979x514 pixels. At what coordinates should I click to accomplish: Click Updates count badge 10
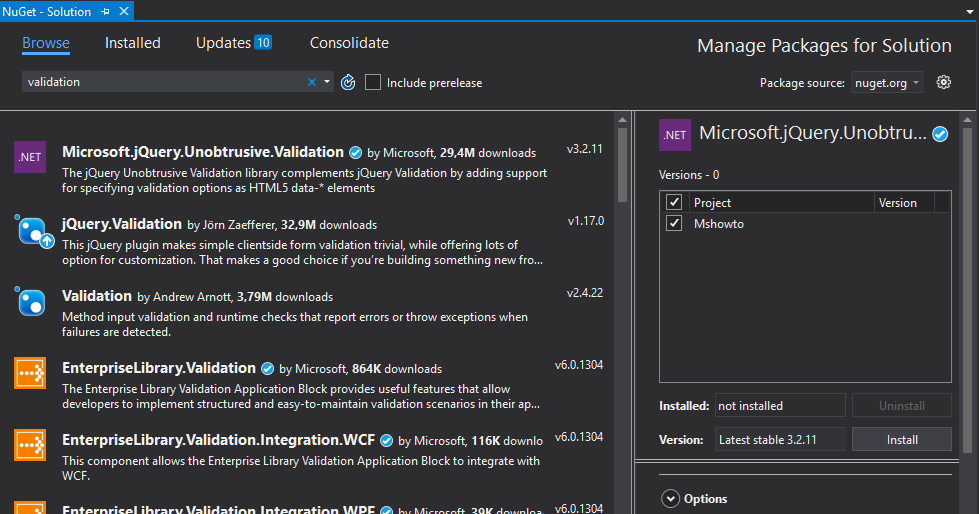(263, 42)
